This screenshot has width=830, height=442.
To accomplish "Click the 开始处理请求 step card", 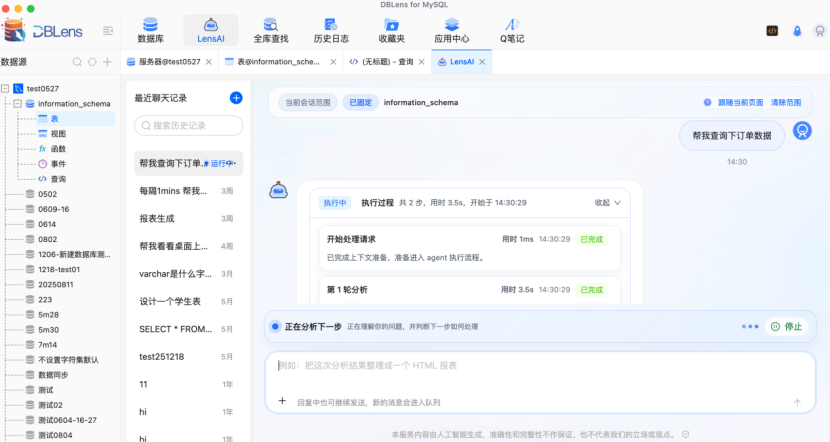I will click(469, 248).
